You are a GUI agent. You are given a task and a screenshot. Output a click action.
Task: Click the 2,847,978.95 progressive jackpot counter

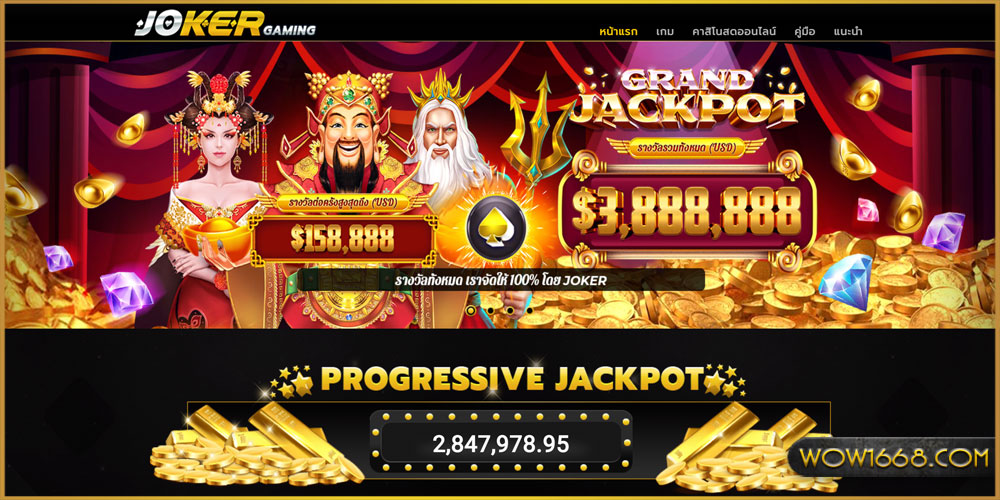(x=501, y=444)
